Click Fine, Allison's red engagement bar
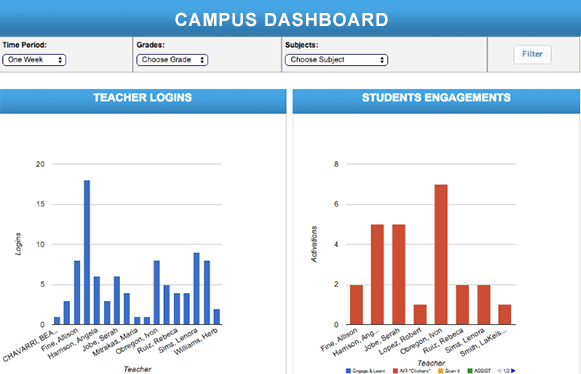This screenshot has height=374, width=581. point(356,305)
